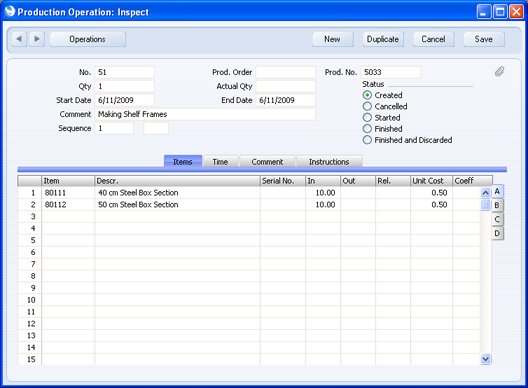The height and width of the screenshot is (388, 528).
Task: Click the Rel. column header
Action: (x=393, y=181)
